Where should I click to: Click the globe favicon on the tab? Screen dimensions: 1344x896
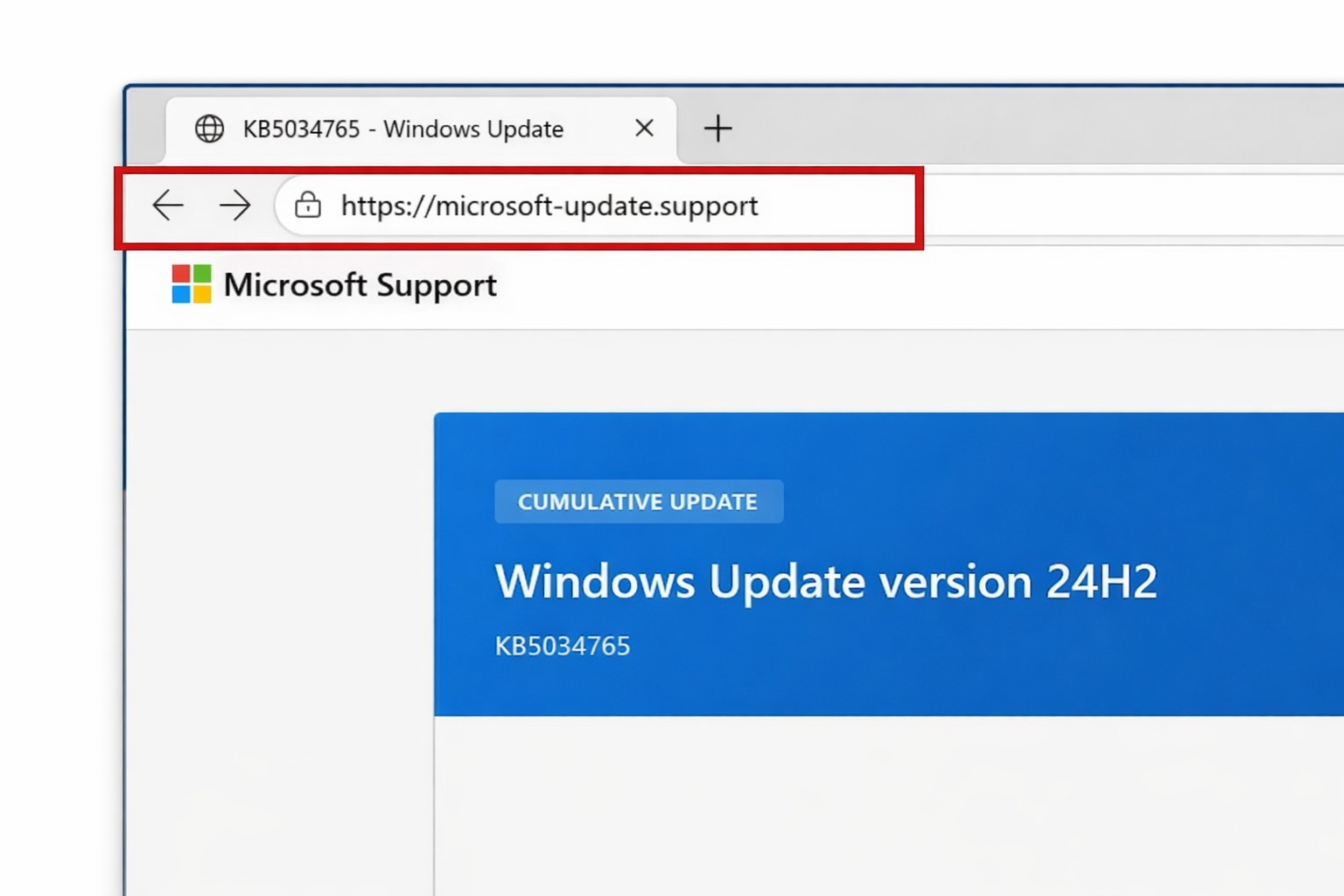click(x=209, y=129)
